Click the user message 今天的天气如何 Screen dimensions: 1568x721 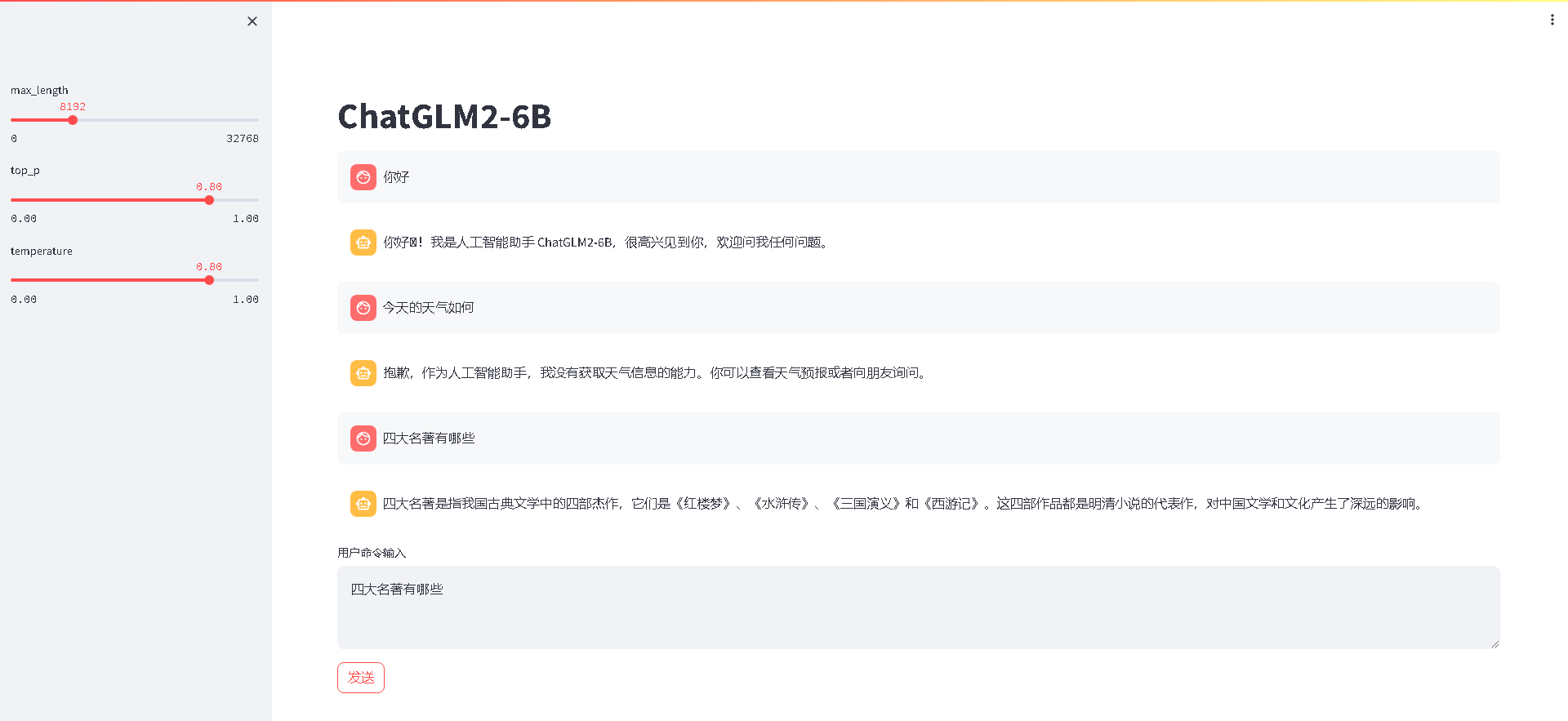pyautogui.click(x=429, y=308)
